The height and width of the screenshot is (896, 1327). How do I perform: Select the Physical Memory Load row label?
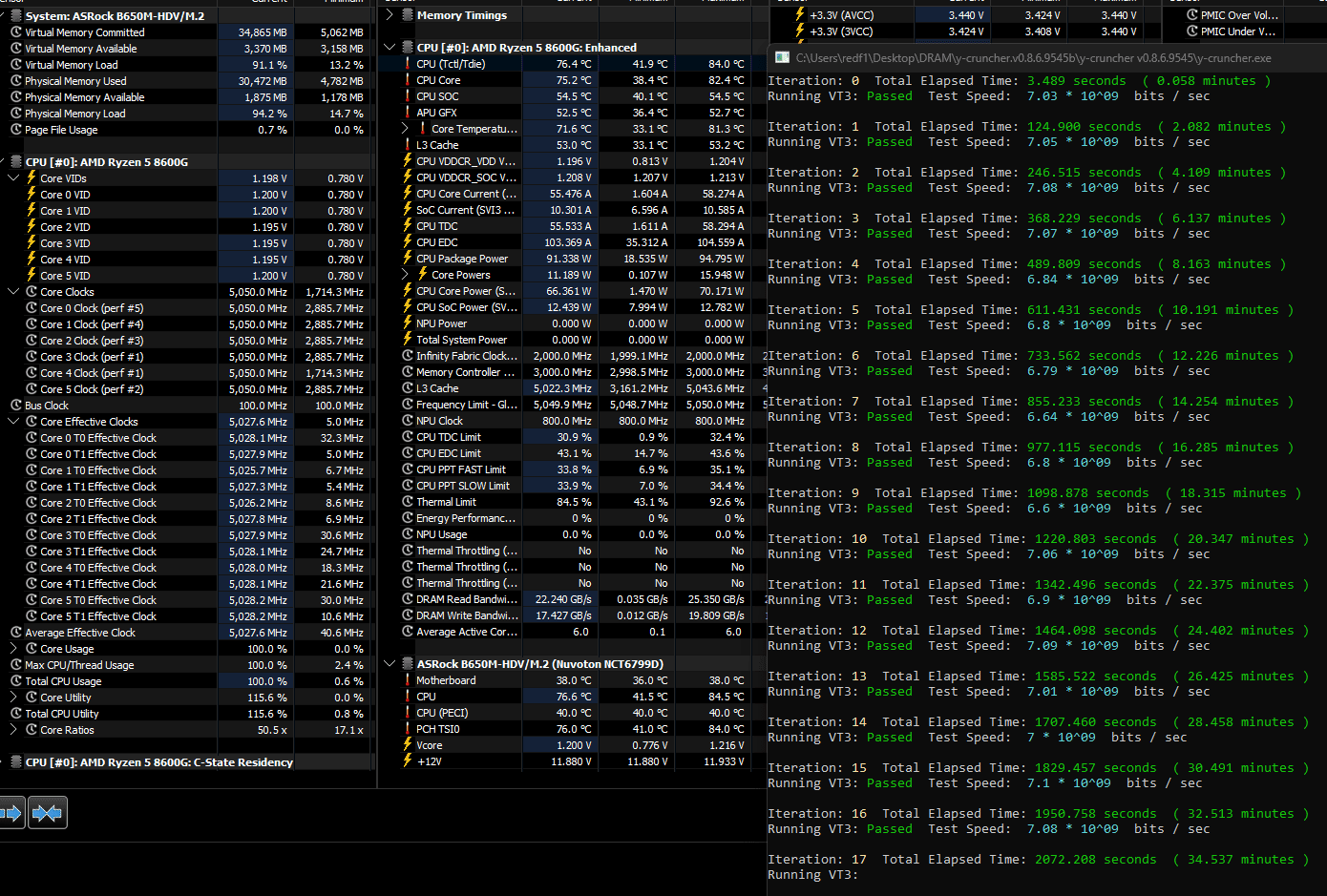click(74, 114)
